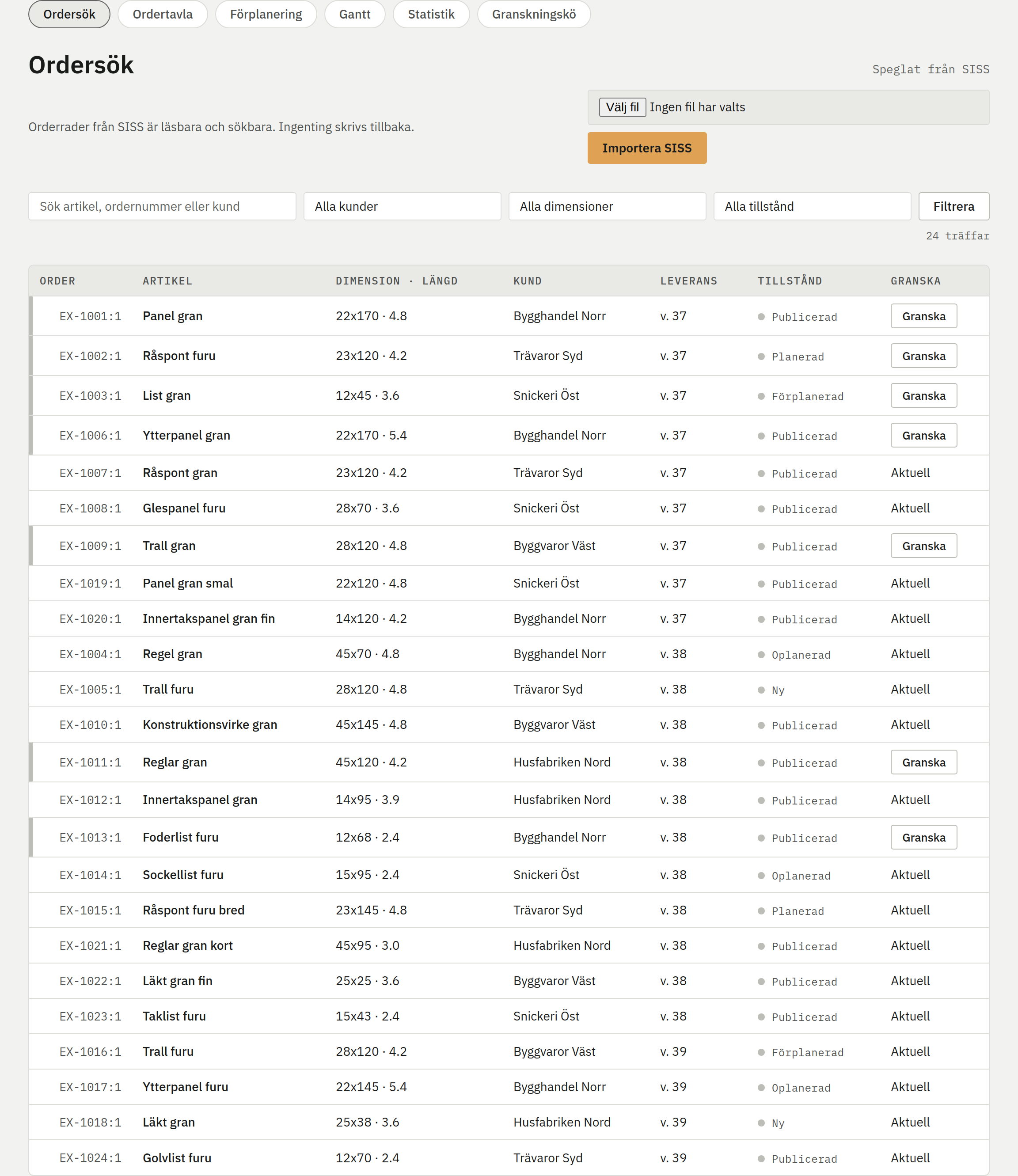Screen dimensions: 1018x1176
Task: Click the TILLSTÅND column header
Action: (x=790, y=281)
